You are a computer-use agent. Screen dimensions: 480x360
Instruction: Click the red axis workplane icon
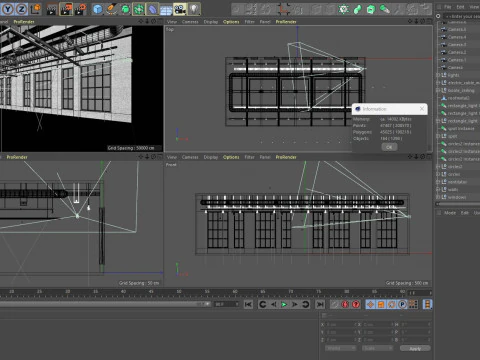click(284, 9)
